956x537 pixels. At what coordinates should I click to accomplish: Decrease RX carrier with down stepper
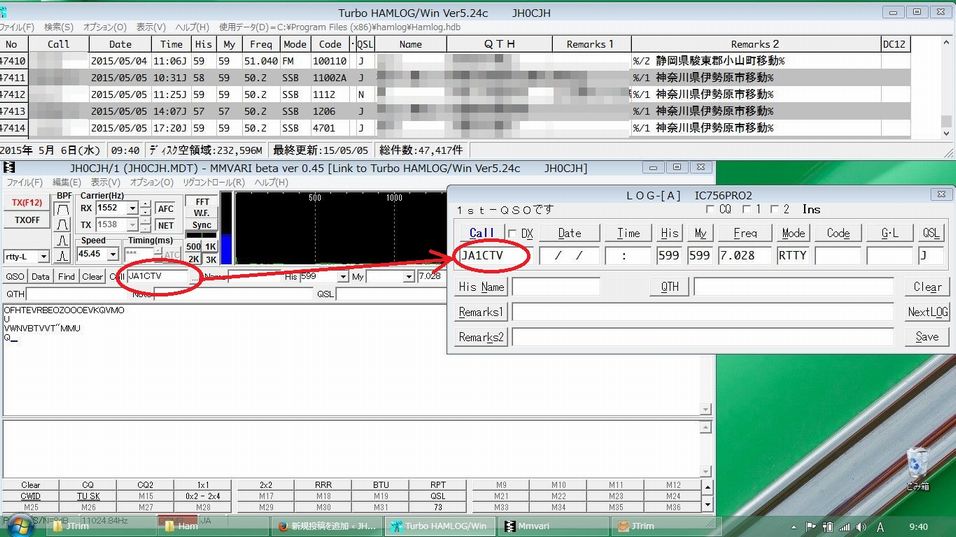pyautogui.click(x=145, y=213)
